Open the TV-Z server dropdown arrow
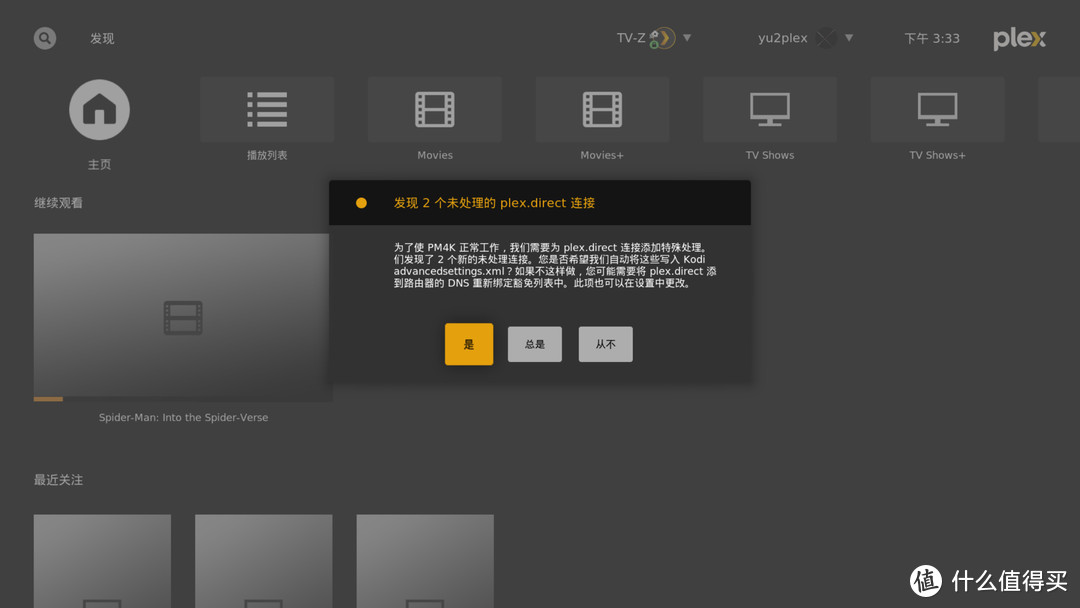Screen dimensions: 1080x608 pos(687,38)
